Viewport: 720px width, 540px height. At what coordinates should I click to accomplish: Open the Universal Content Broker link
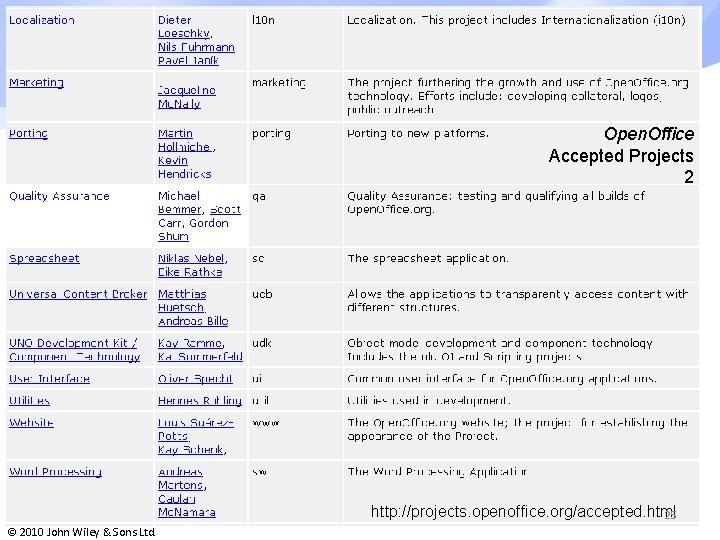78,294
